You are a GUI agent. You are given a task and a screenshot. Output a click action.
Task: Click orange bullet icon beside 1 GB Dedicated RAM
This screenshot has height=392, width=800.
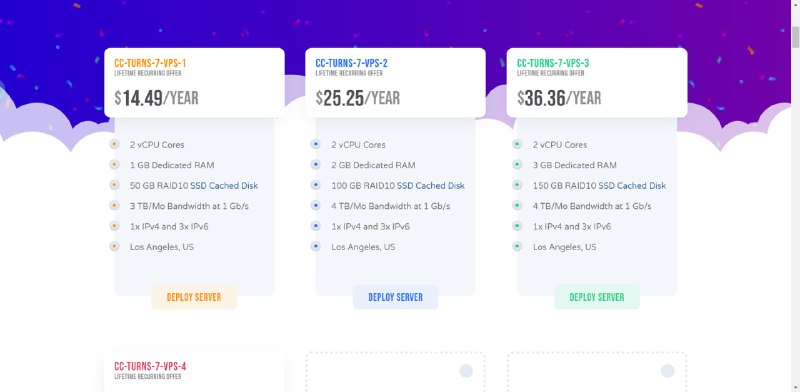tap(114, 164)
